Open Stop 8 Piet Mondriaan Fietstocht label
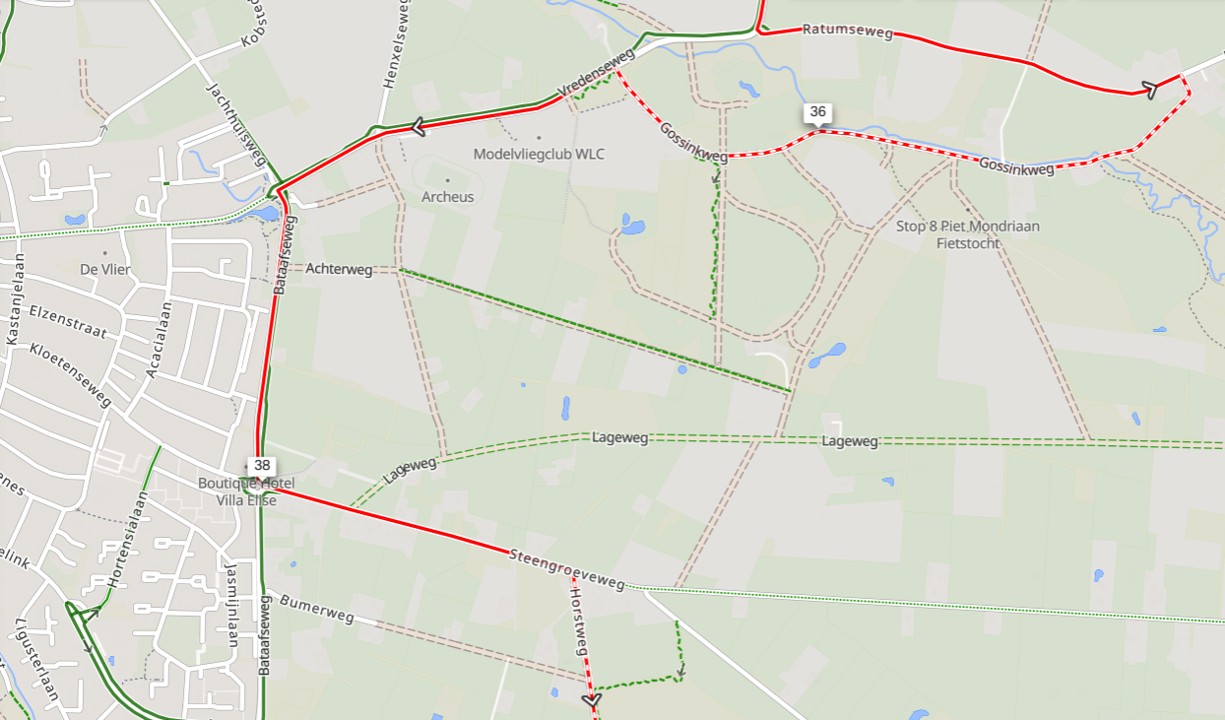Image resolution: width=1225 pixels, height=720 pixels. pos(967,234)
